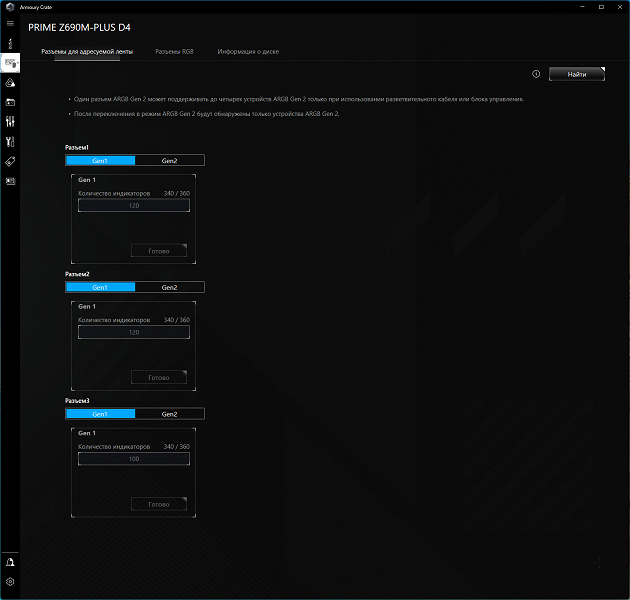Switch to Разъемы для адресуемой ленты tab

87,52
